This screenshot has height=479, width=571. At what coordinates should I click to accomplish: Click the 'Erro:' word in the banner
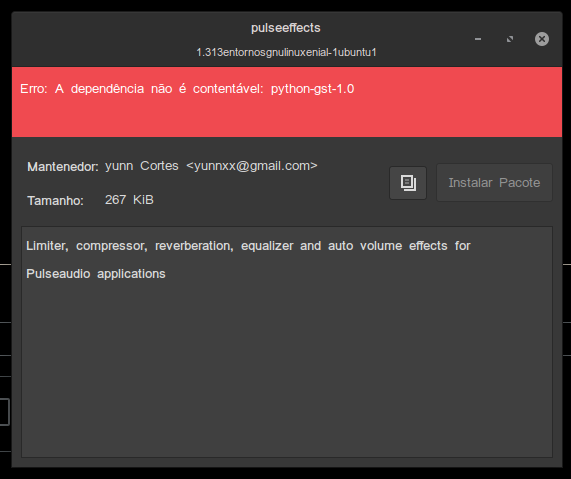tap(34, 89)
